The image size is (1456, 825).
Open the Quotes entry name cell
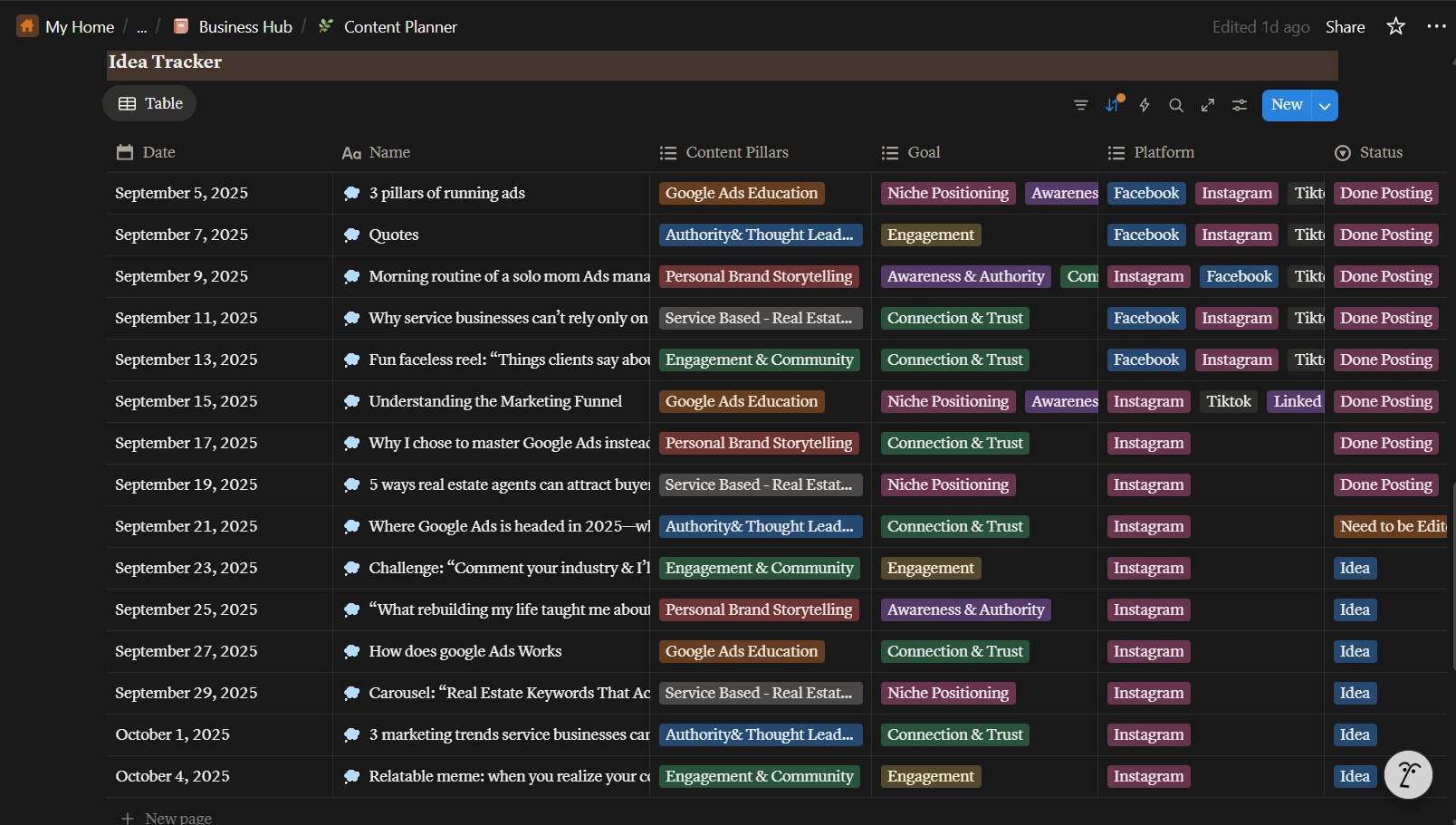[x=394, y=235]
